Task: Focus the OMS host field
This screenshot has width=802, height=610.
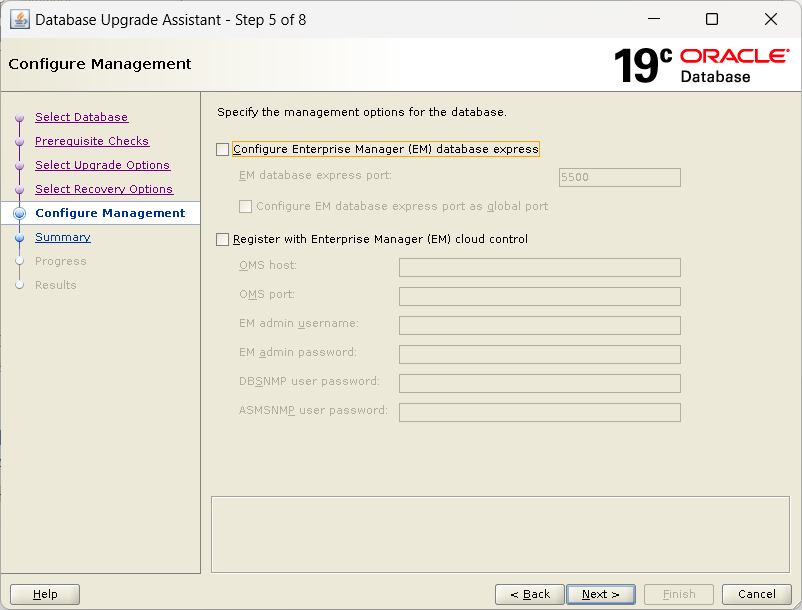Action: coord(540,267)
